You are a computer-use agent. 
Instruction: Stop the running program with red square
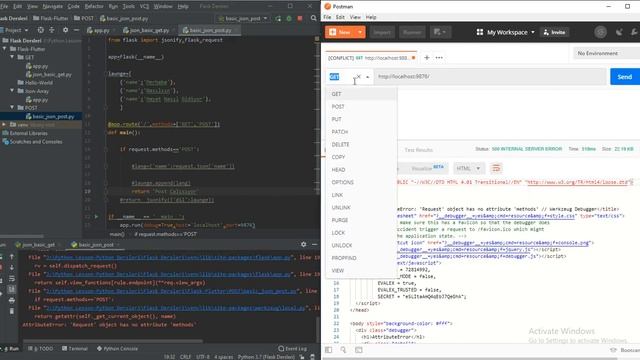(x=300, y=18)
